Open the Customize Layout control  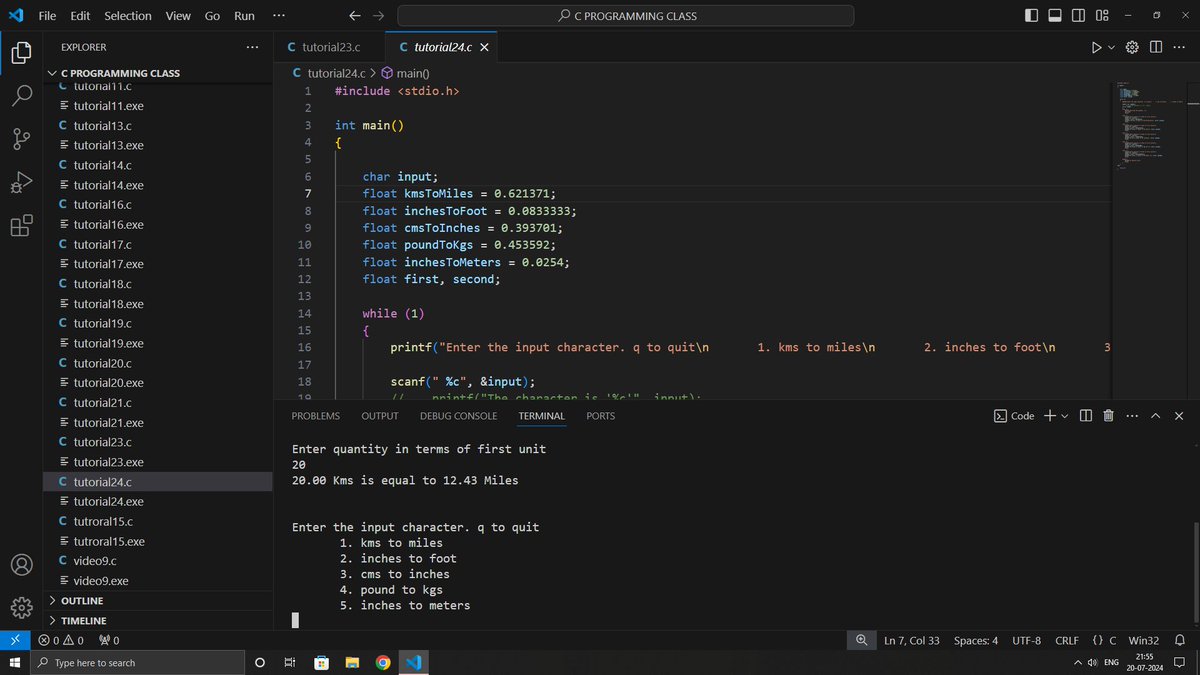coord(1102,16)
